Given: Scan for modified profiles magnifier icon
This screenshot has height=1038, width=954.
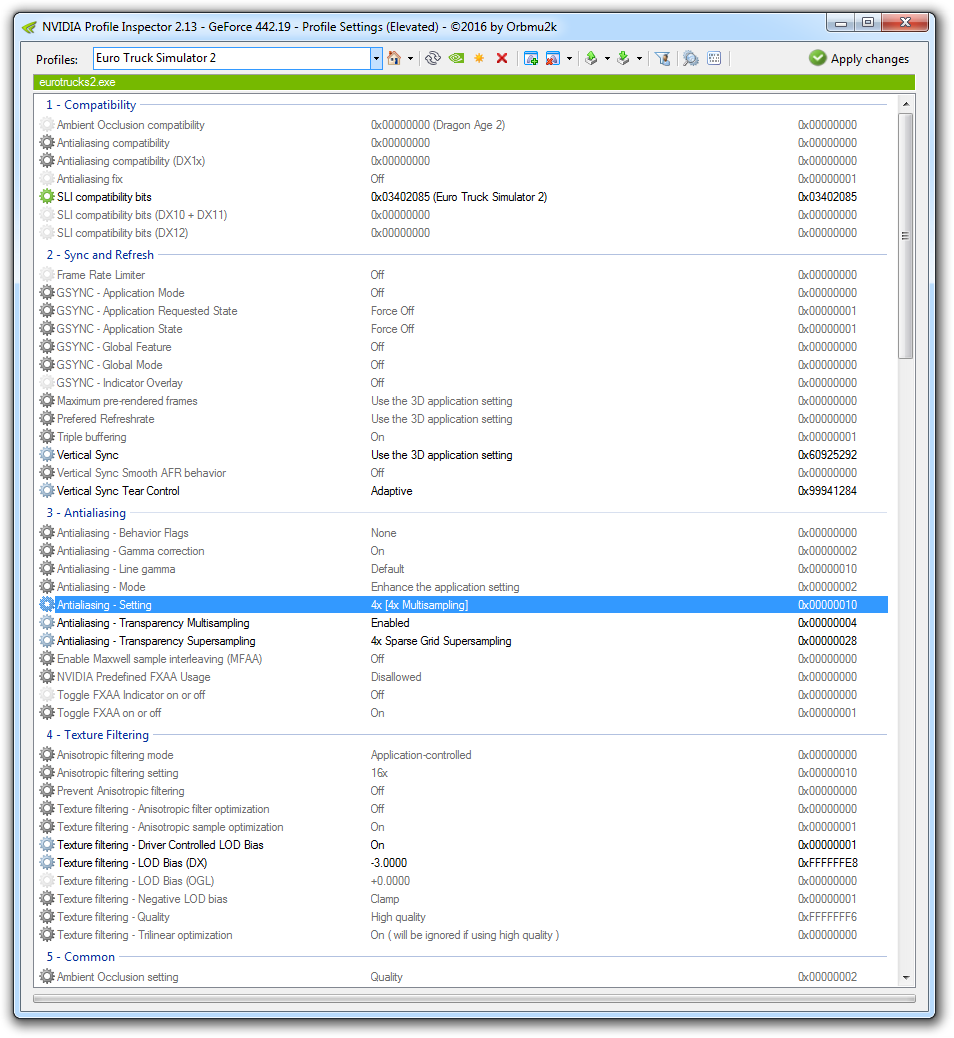Looking at the screenshot, I should tap(691, 58).
